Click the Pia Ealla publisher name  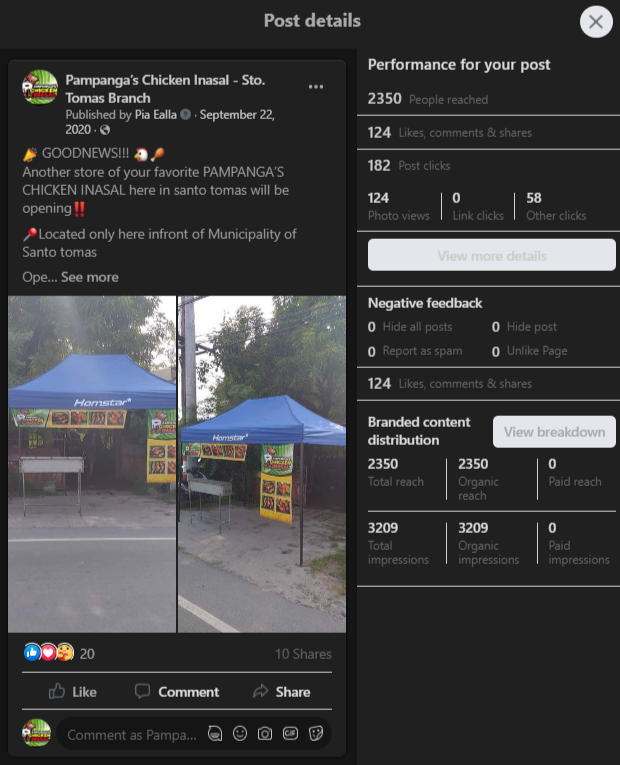[156, 115]
